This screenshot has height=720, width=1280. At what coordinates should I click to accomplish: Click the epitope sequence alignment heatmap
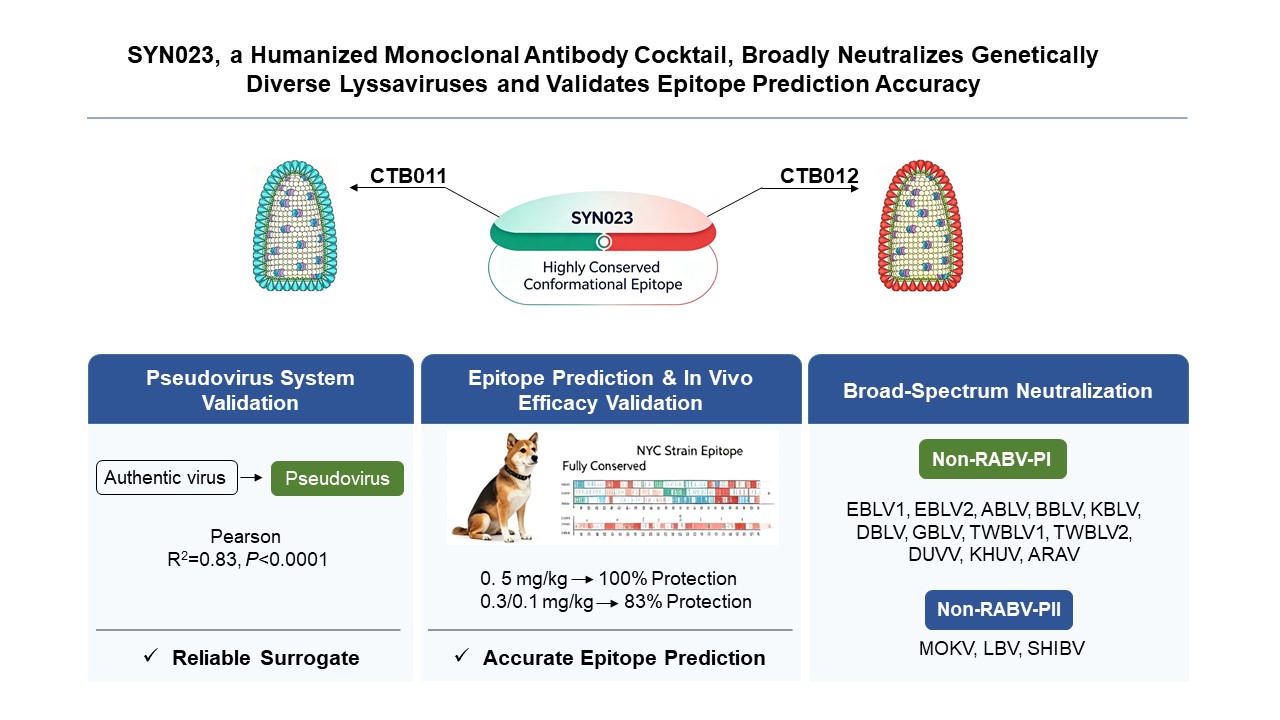coord(664,507)
